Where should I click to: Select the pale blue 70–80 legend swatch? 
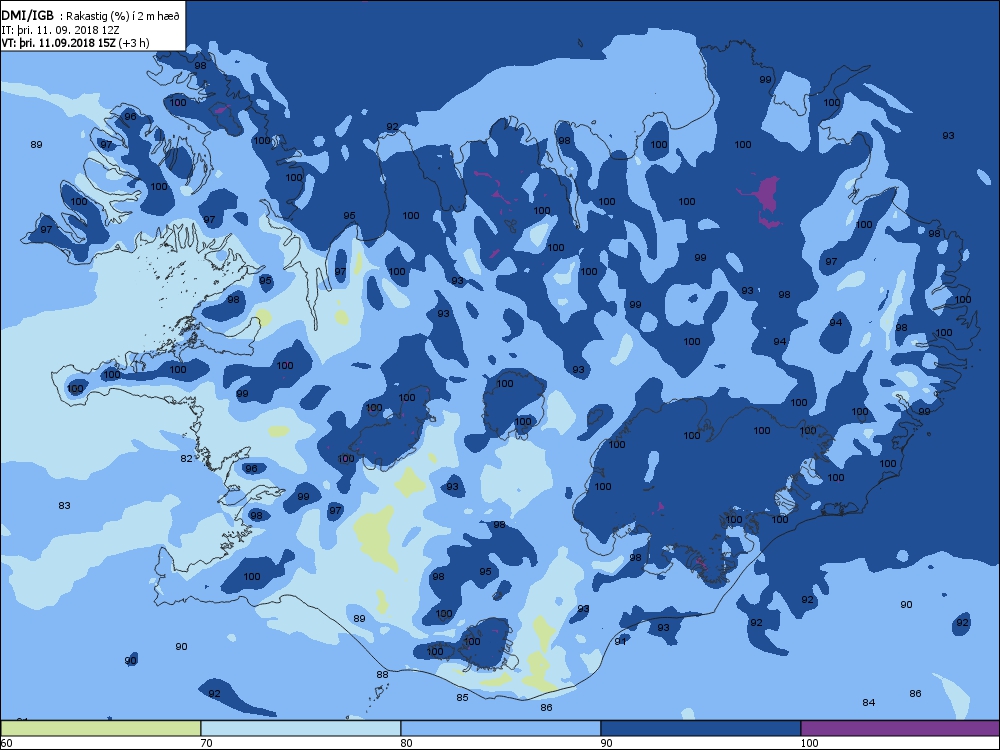click(300, 728)
